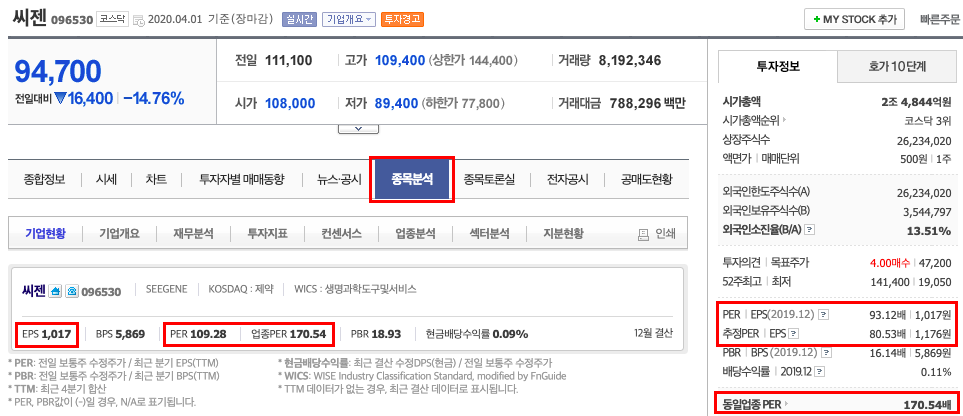Go to the 뉴스·공시 tab
963x416 pixels.
click(339, 179)
